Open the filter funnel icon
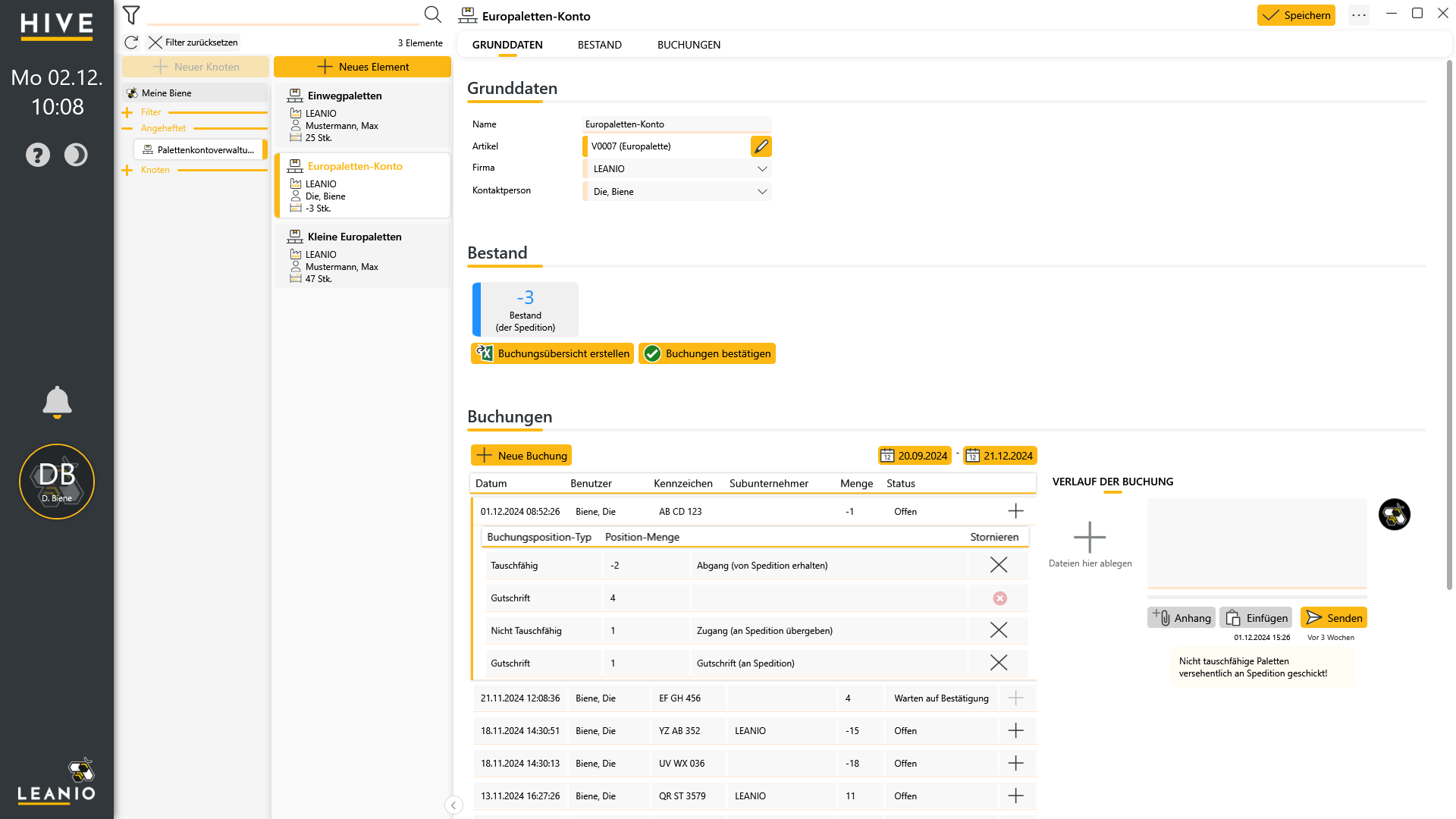Viewport: 1456px width, 819px height. [x=131, y=14]
